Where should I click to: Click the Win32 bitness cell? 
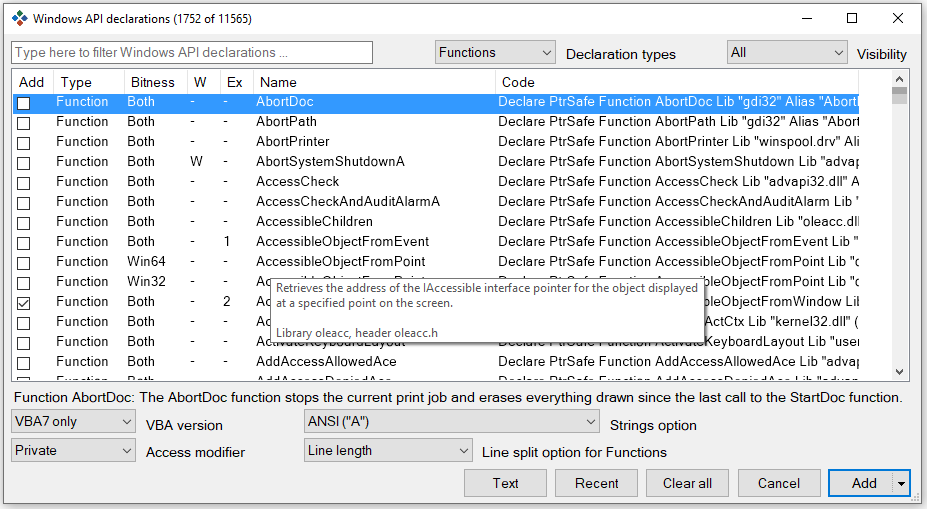pyautogui.click(x=146, y=281)
